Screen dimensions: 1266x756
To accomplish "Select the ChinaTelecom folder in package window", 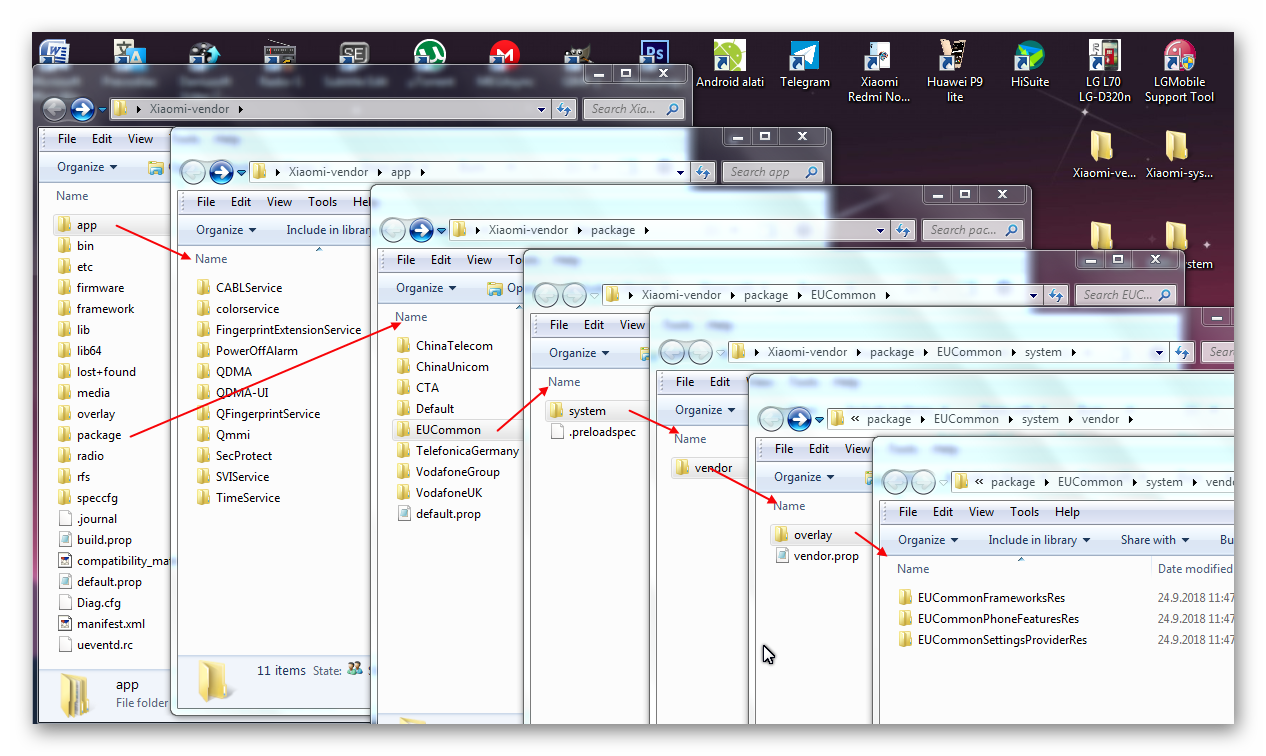I will [x=444, y=346].
